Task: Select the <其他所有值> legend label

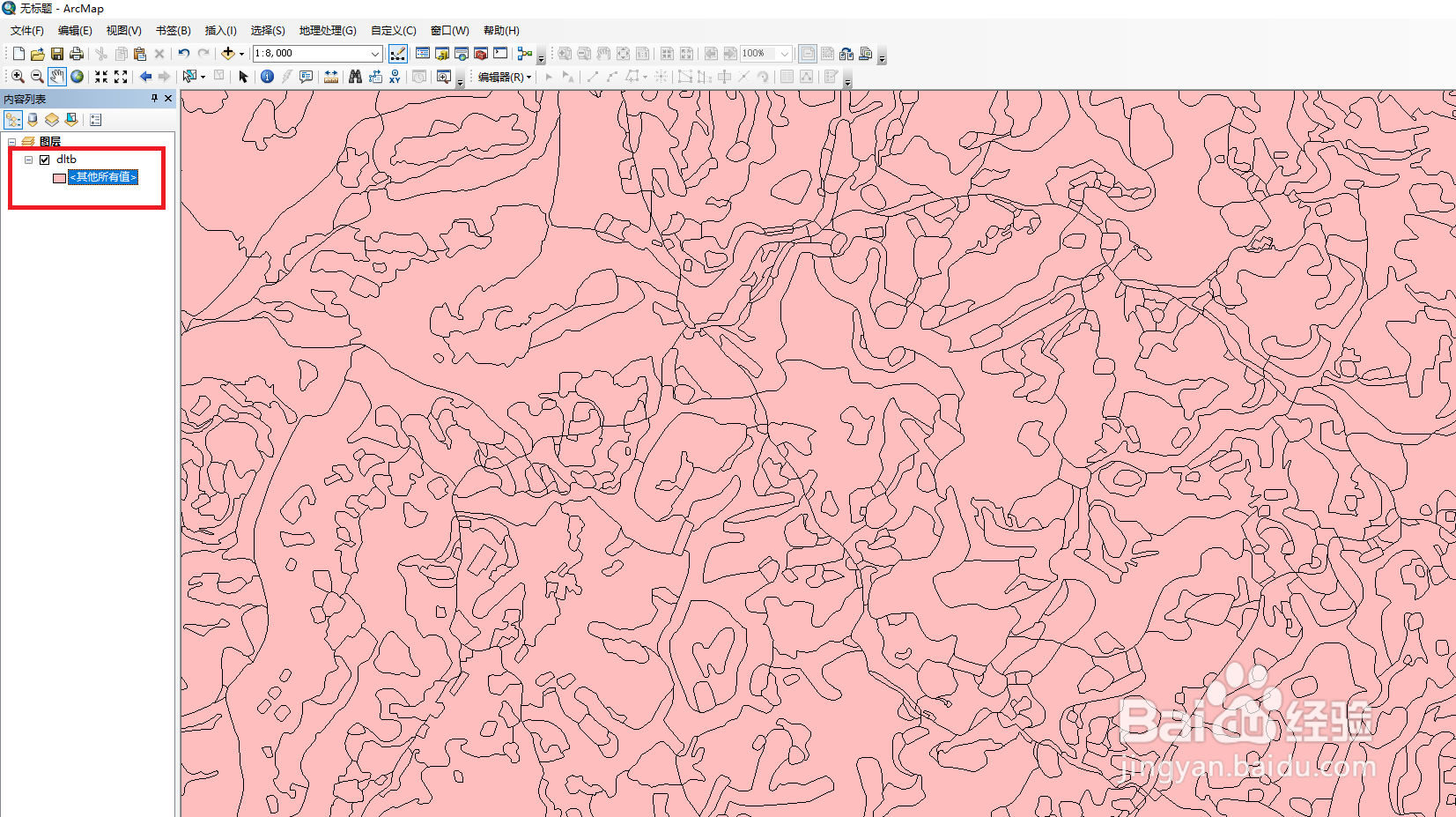Action: 103,177
